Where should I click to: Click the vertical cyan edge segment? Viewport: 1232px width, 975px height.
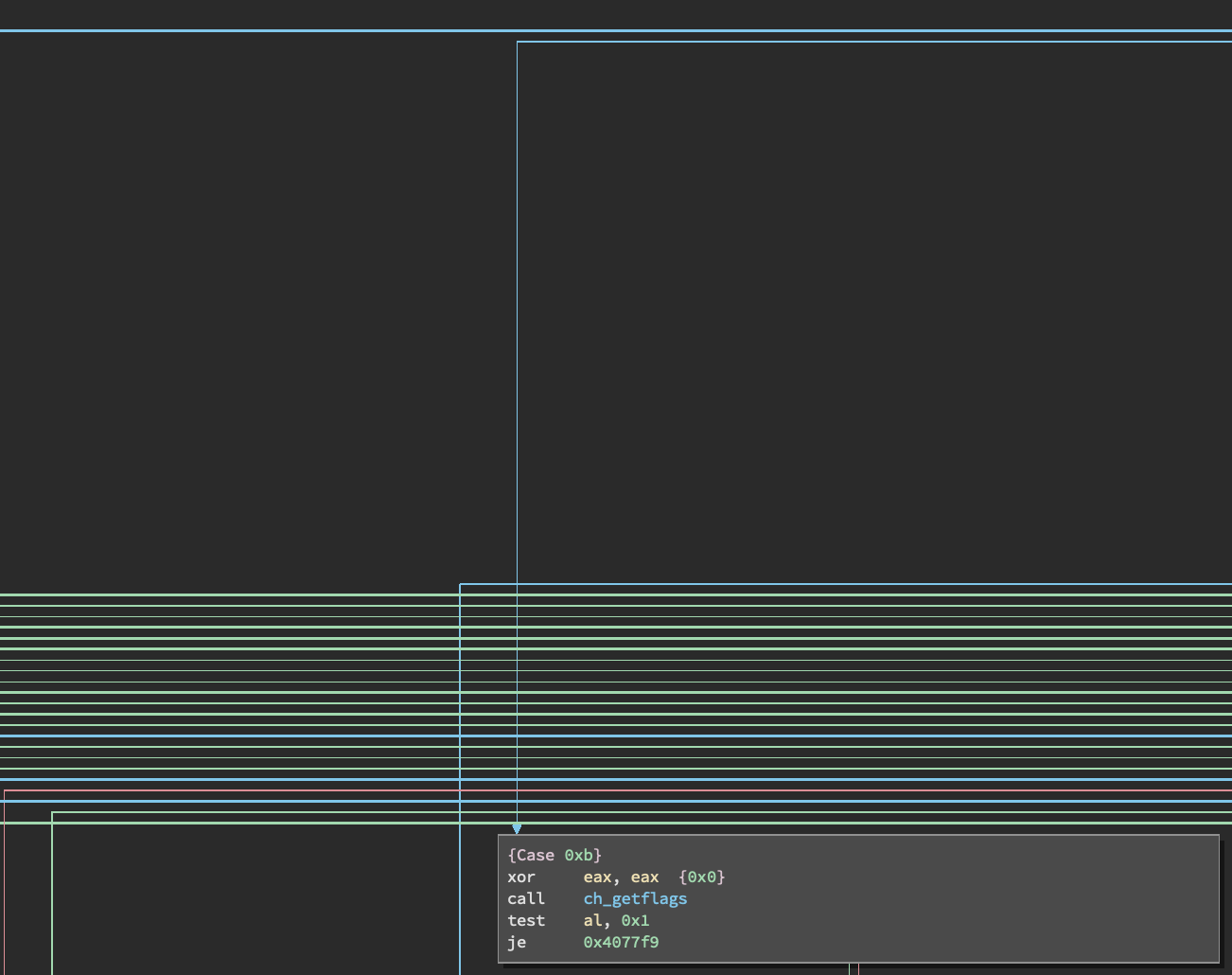coord(518,379)
